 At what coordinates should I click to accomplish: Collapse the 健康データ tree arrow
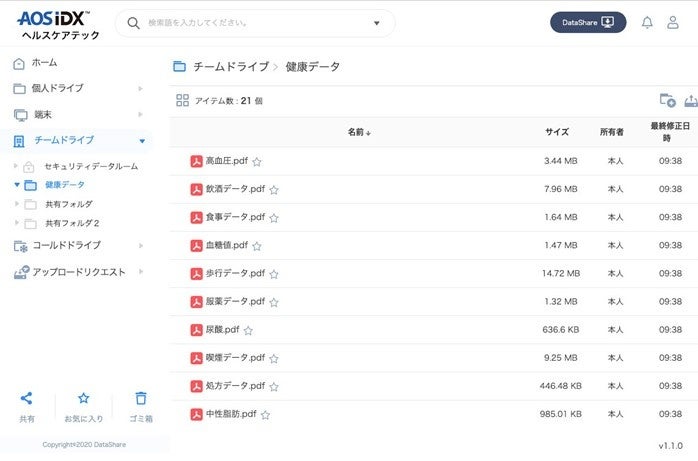coord(17,184)
